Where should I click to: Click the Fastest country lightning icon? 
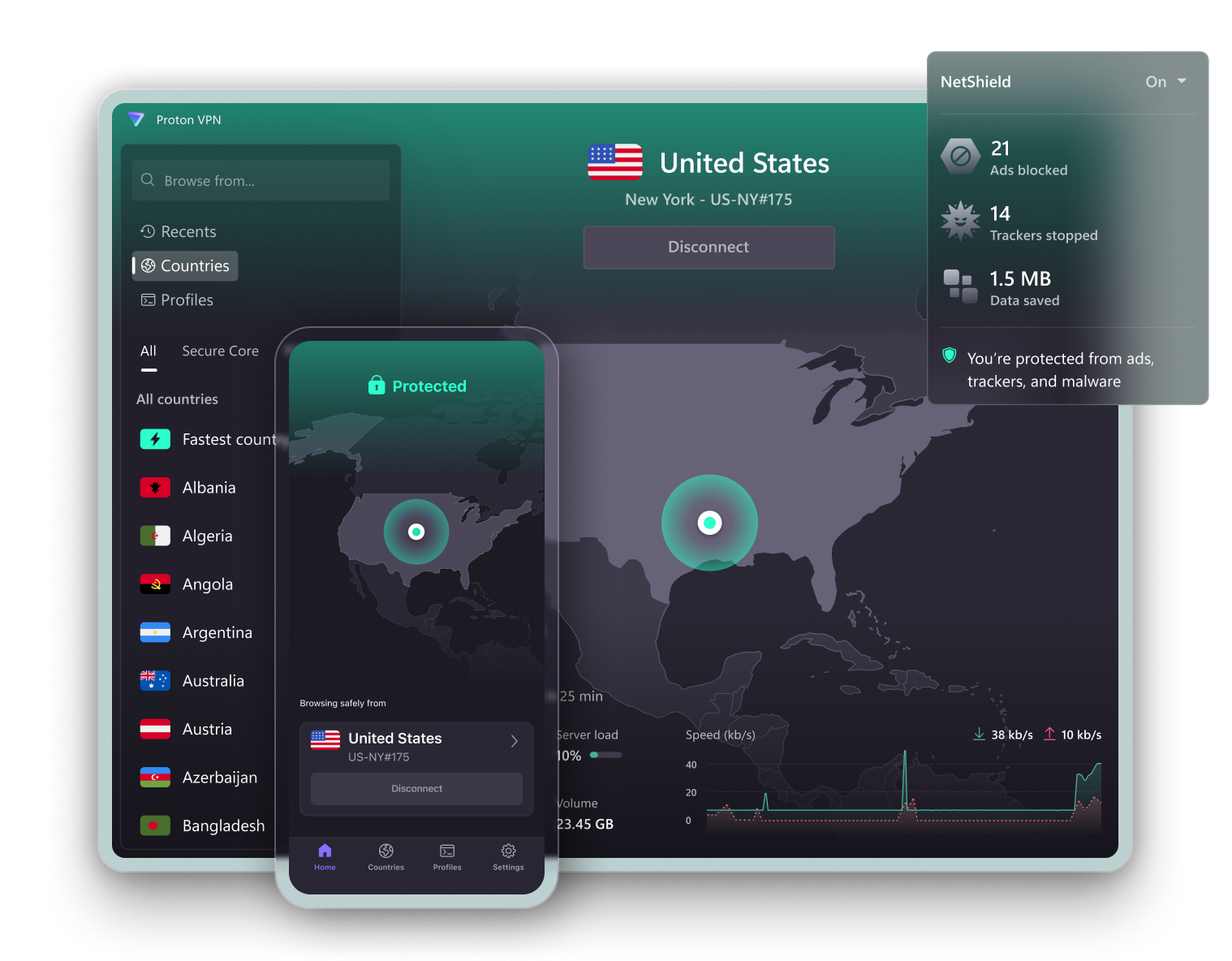[x=155, y=439]
